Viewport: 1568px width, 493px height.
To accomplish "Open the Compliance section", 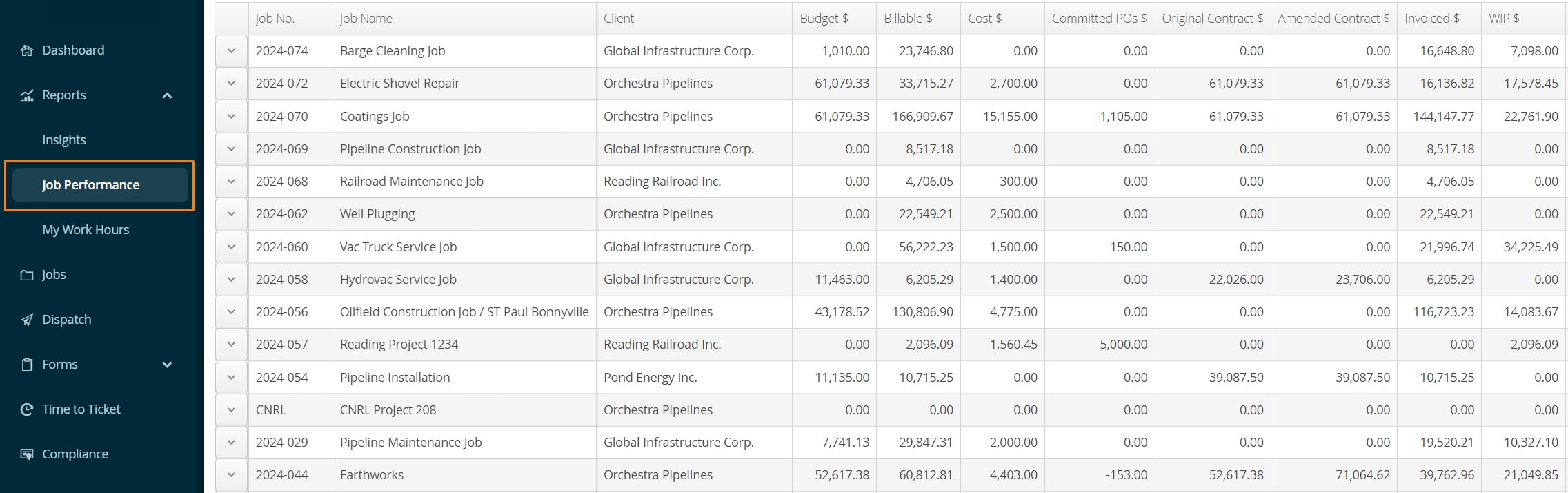I will (x=75, y=454).
